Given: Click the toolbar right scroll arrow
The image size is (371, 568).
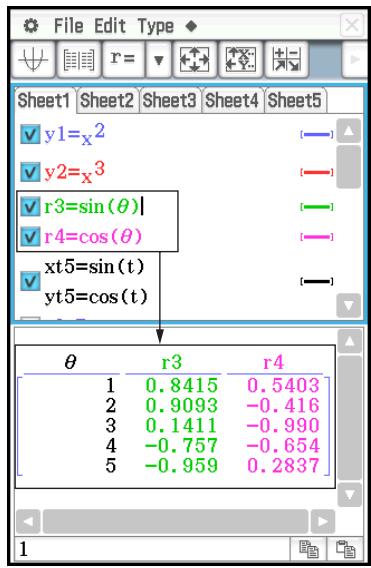Looking at the screenshot, I should pyautogui.click(x=355, y=59).
